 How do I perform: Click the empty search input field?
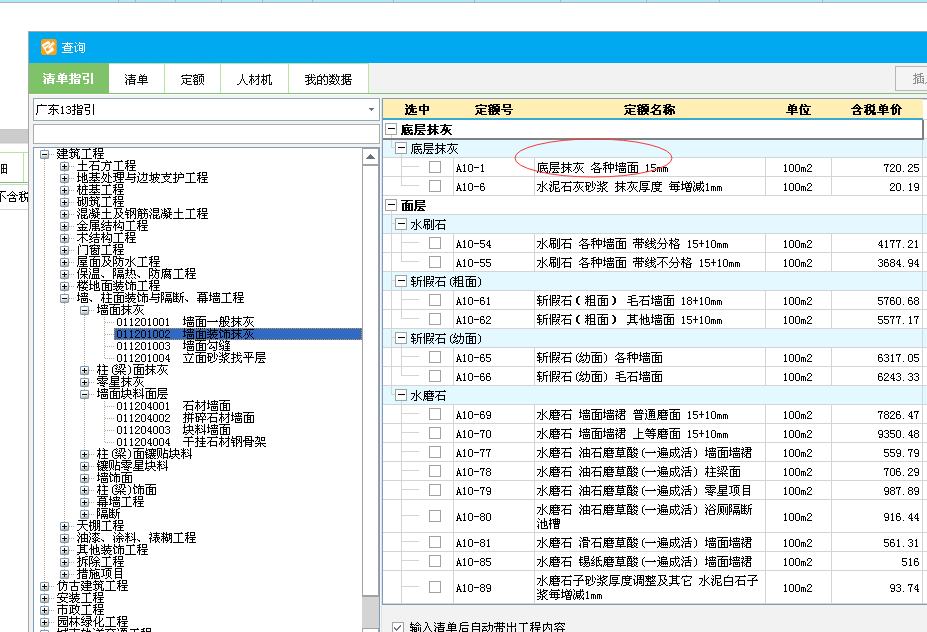click(206, 133)
